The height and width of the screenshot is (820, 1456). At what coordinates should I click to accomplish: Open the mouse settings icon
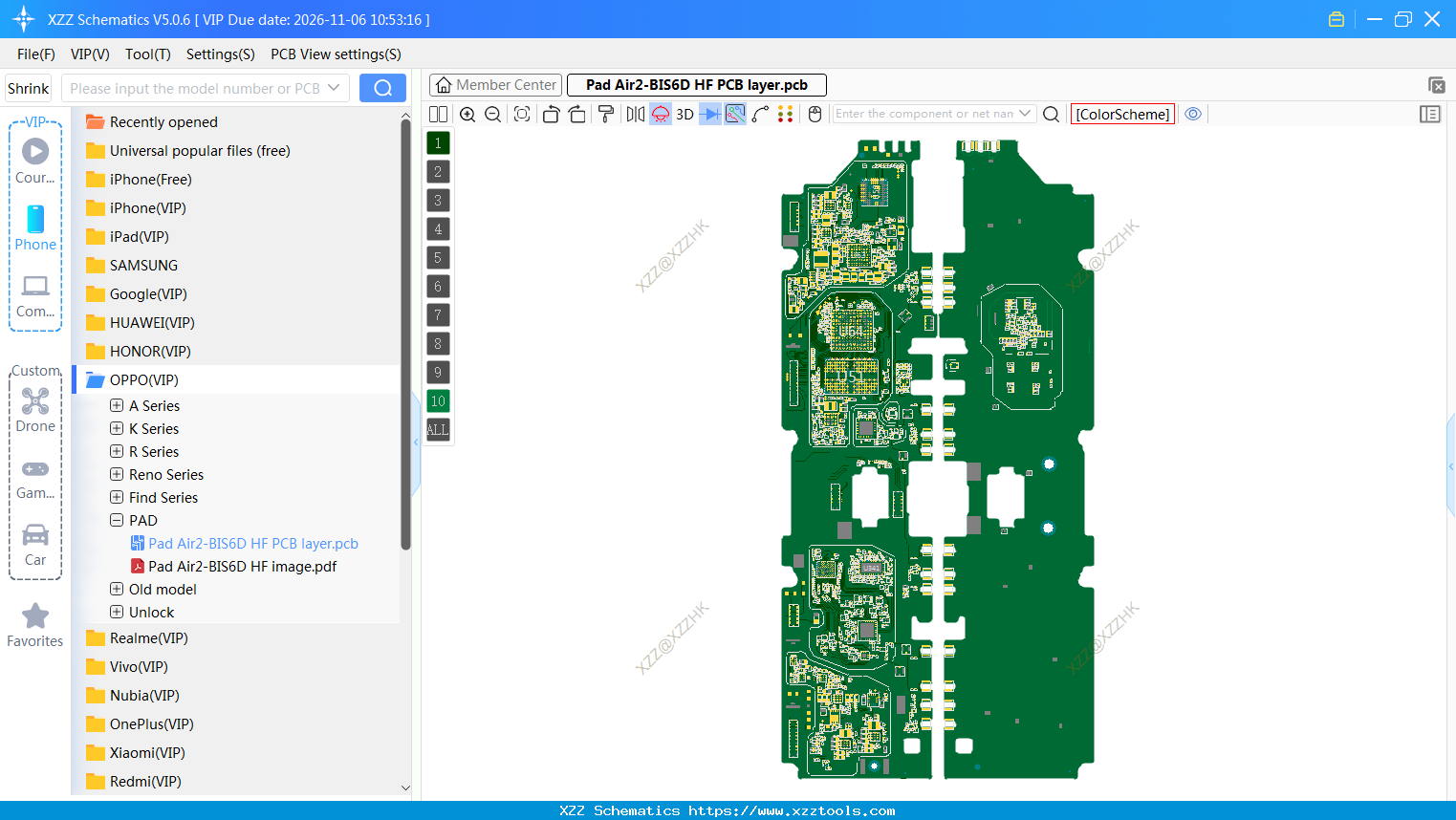tap(814, 114)
